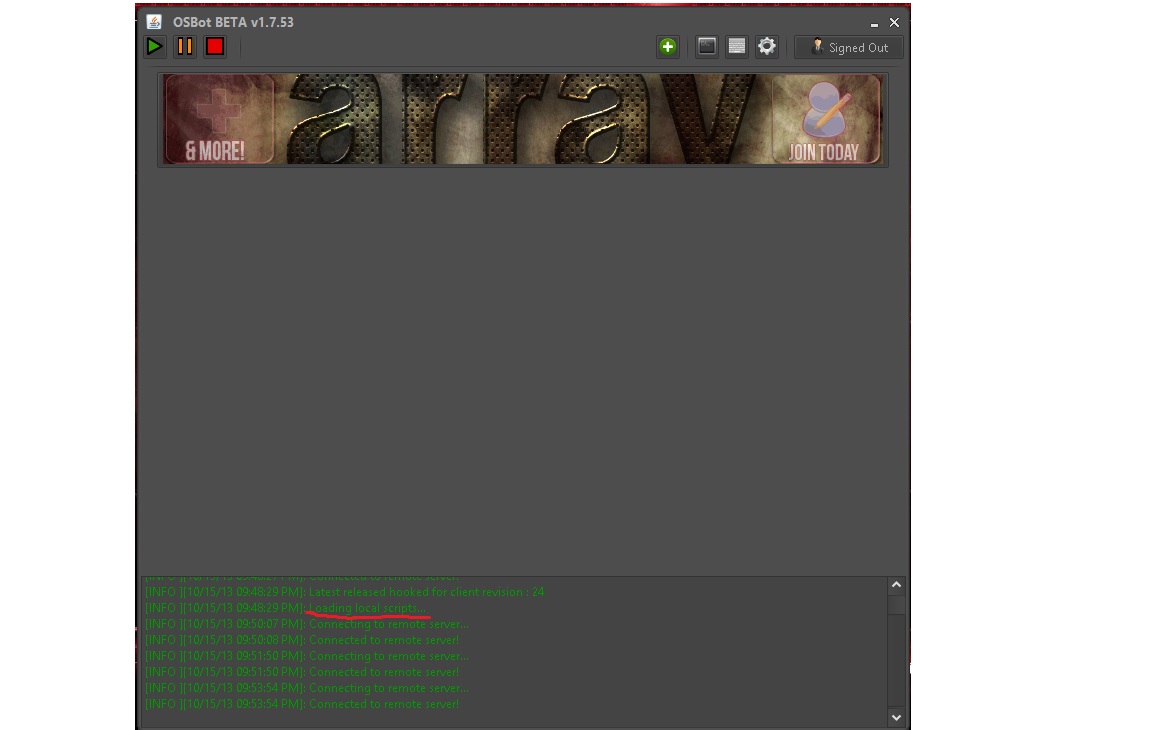Click the Java icon in the title bar
The height and width of the screenshot is (730, 1152).
[x=154, y=22]
